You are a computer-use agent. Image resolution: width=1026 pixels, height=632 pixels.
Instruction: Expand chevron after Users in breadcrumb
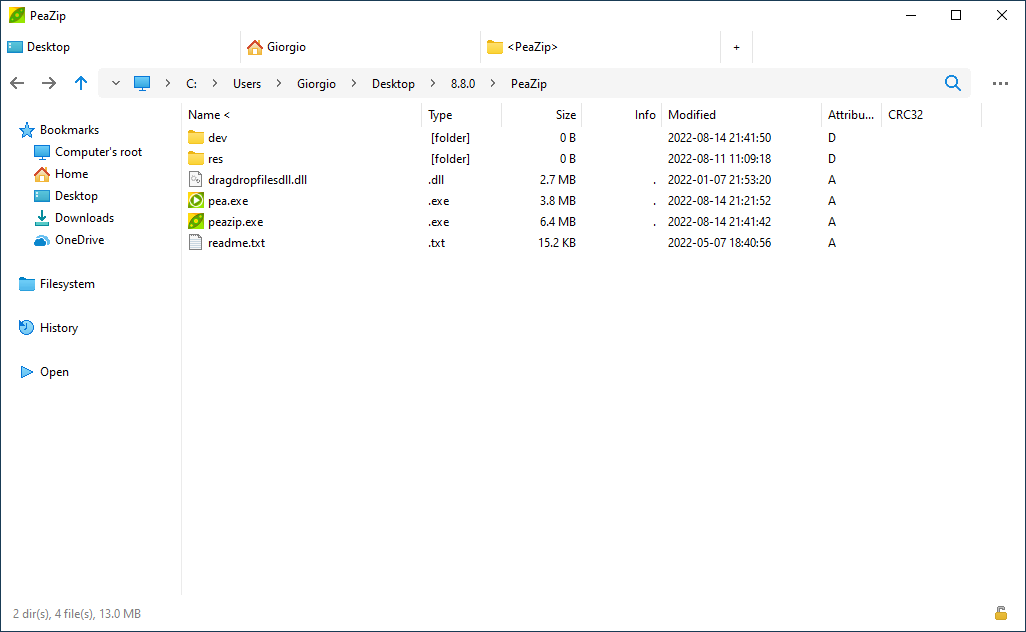[x=279, y=83]
